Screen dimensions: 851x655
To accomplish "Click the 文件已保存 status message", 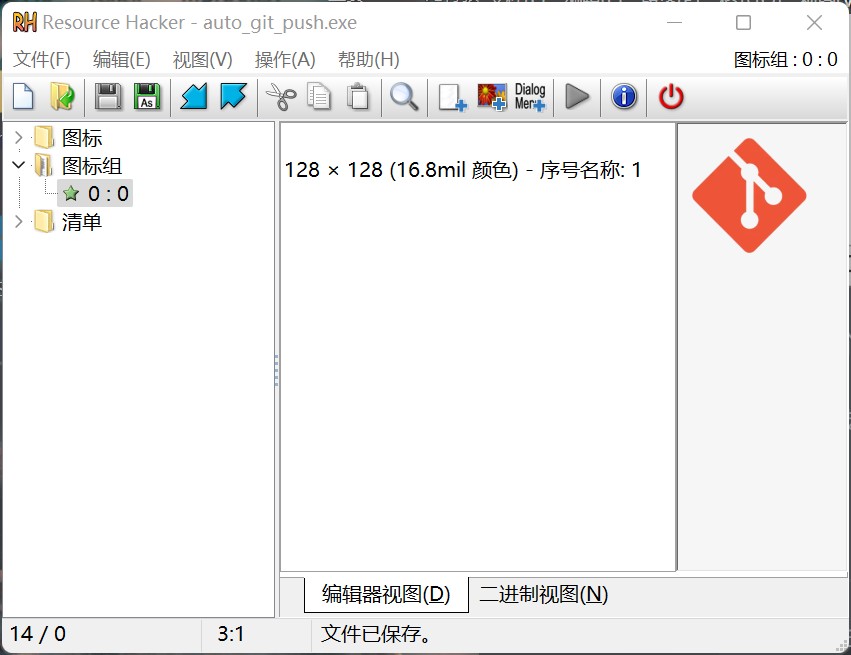I will coord(376,634).
